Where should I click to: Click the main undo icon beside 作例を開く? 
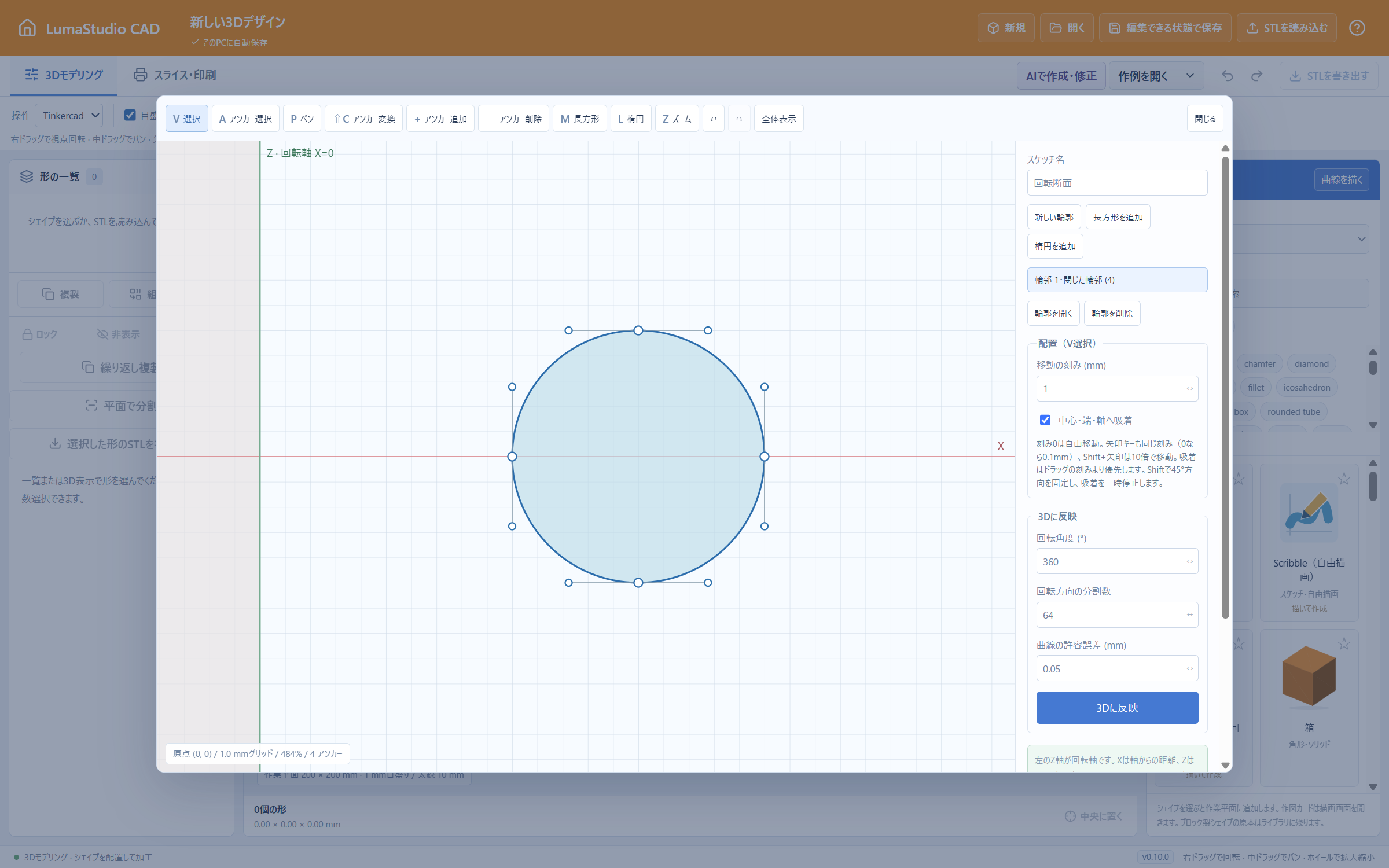[1228, 76]
